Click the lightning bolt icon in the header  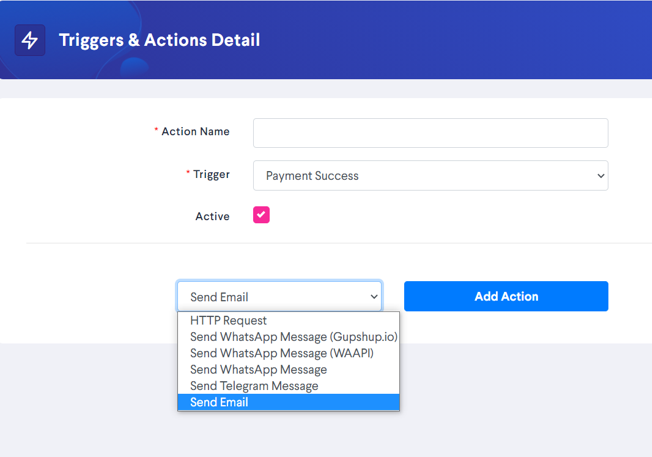pos(30,40)
